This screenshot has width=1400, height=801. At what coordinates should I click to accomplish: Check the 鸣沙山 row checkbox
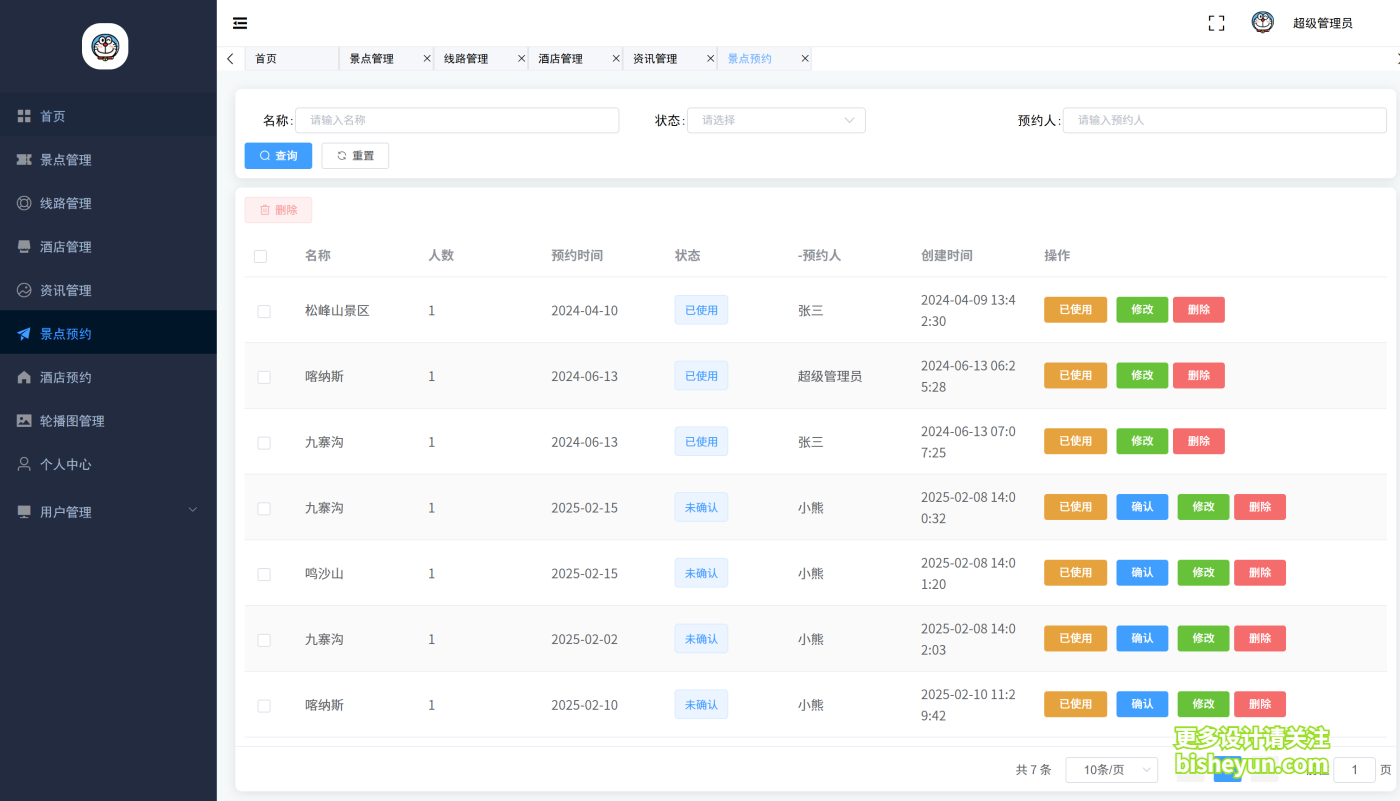[264, 574]
